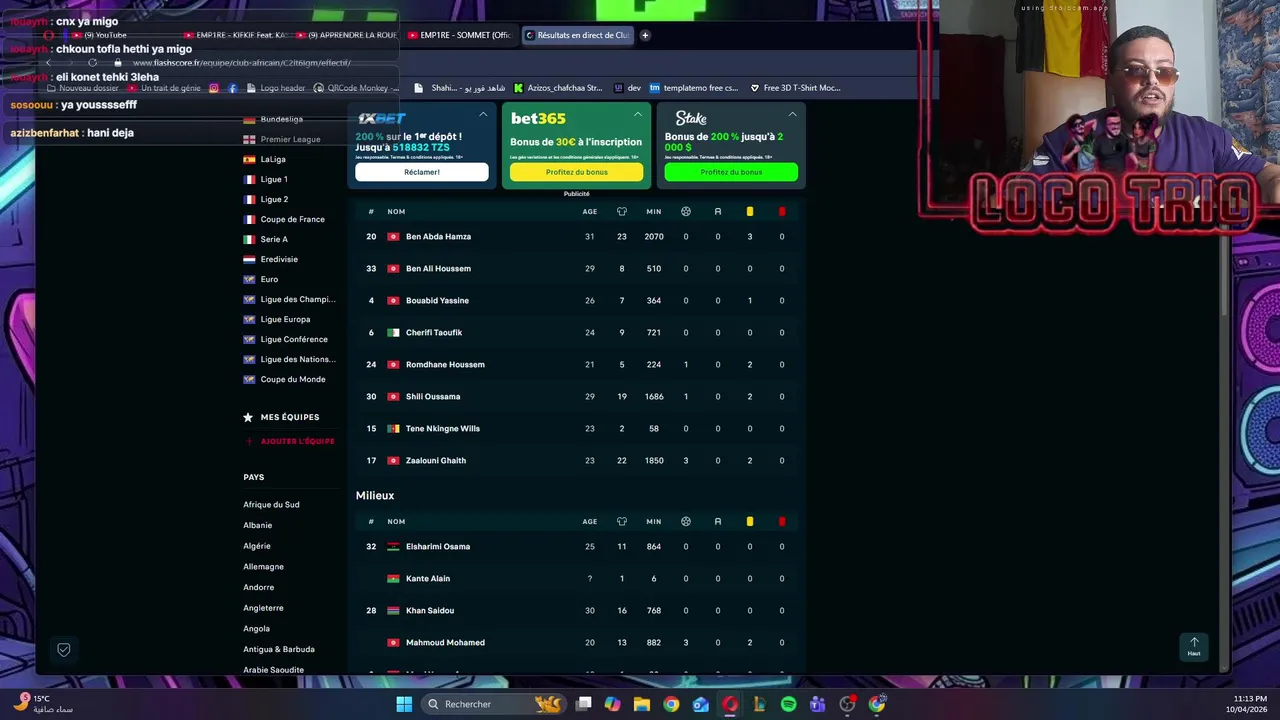This screenshot has width=1280, height=720.
Task: Click the red card icon in Milieux table header
Action: [x=782, y=522]
